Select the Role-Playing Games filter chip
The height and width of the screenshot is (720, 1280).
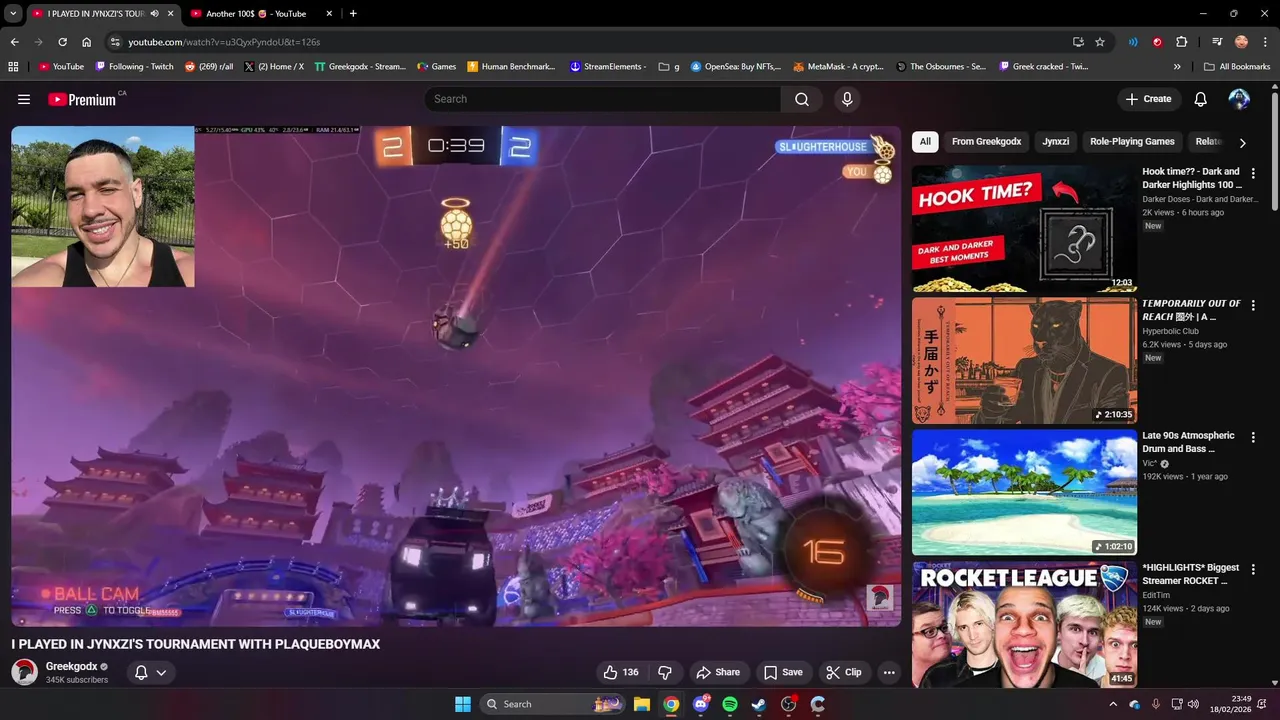1132,142
